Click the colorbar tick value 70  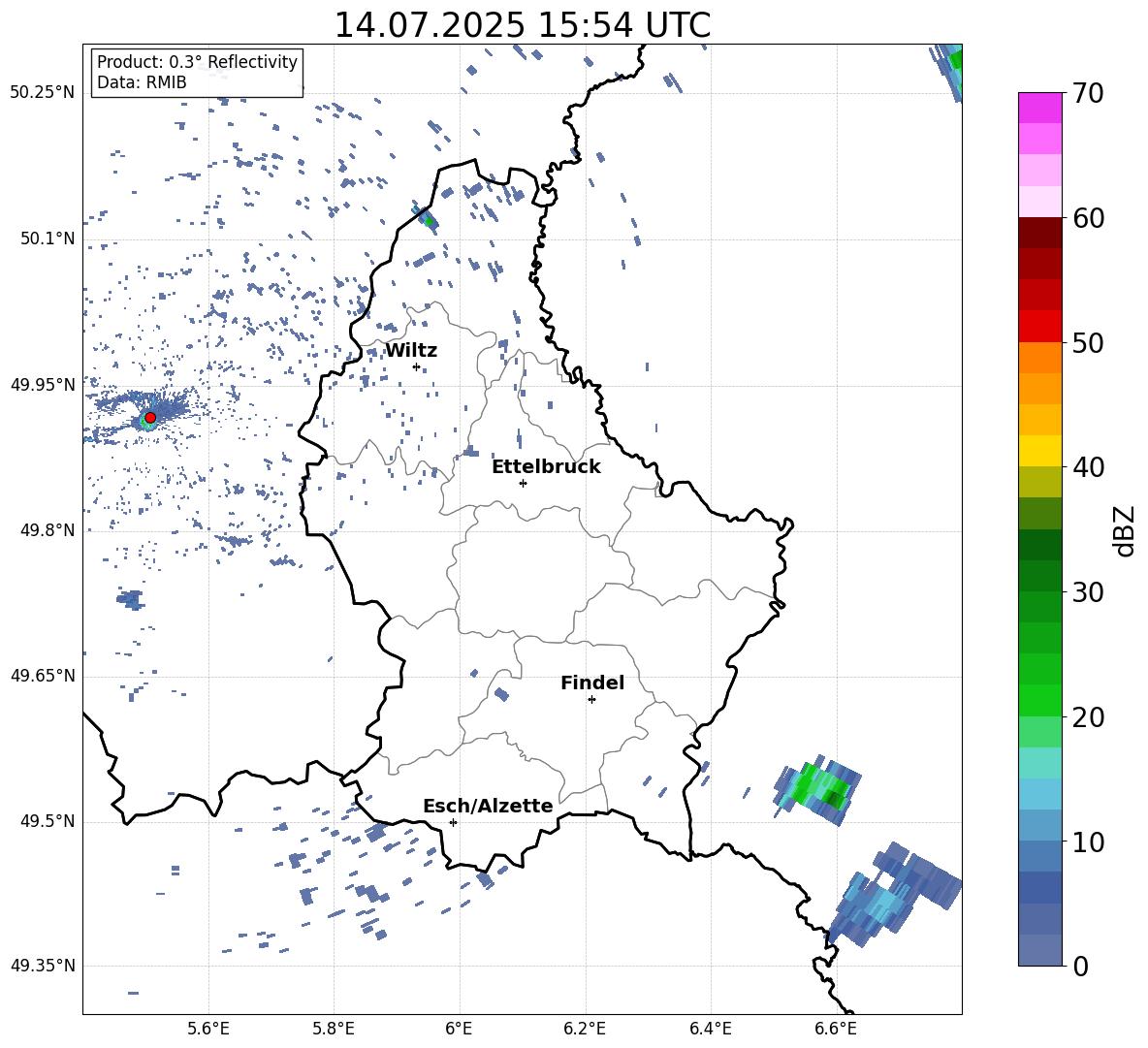[1088, 93]
